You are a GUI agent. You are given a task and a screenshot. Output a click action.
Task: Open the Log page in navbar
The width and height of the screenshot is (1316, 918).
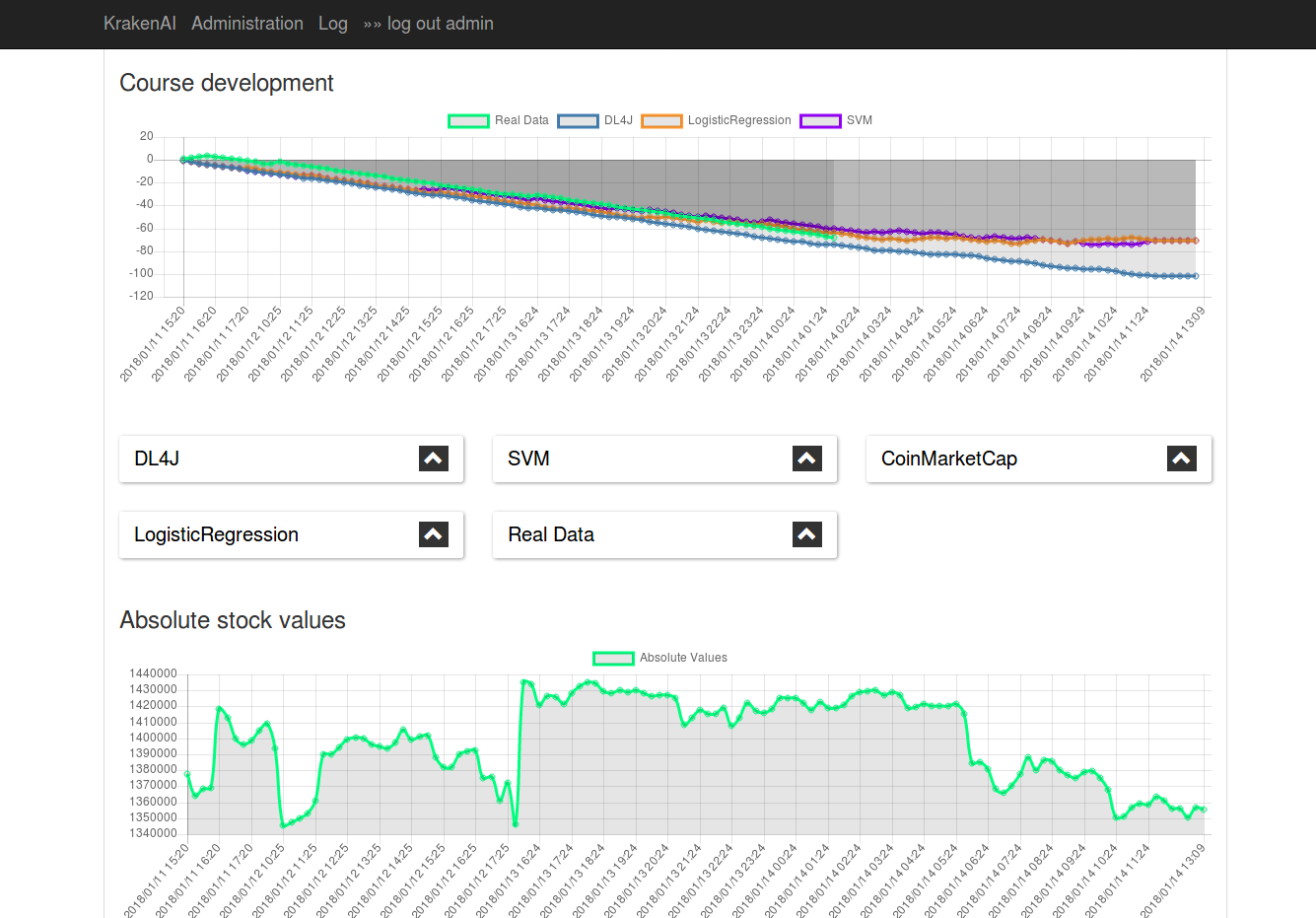[x=333, y=24]
